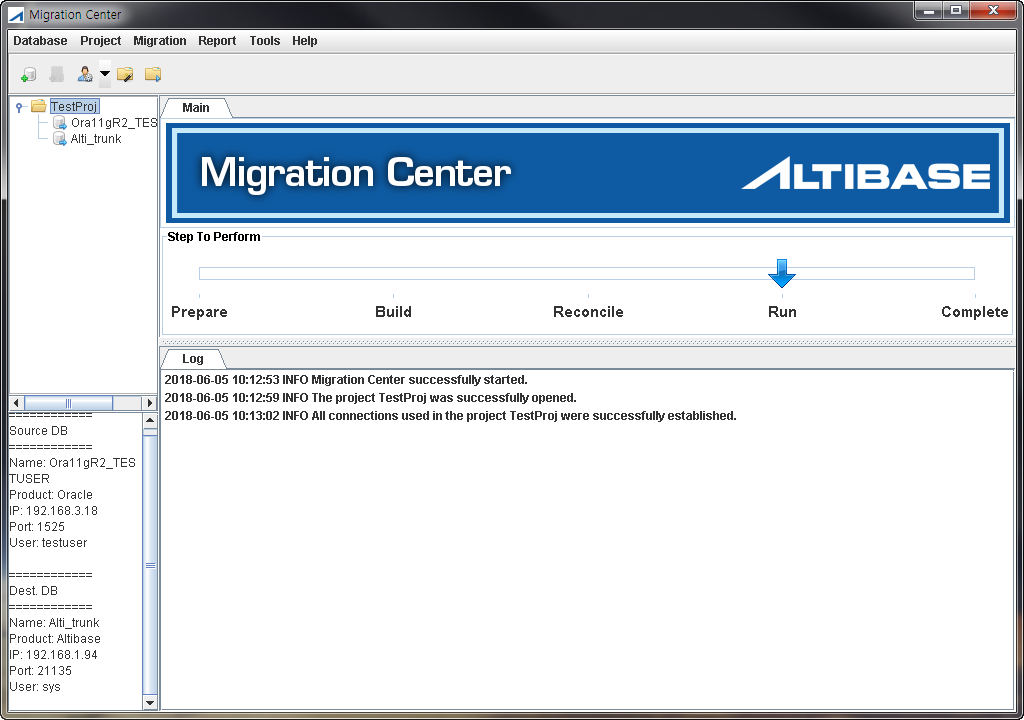Open the Report menu
The image size is (1024, 720).
(217, 41)
